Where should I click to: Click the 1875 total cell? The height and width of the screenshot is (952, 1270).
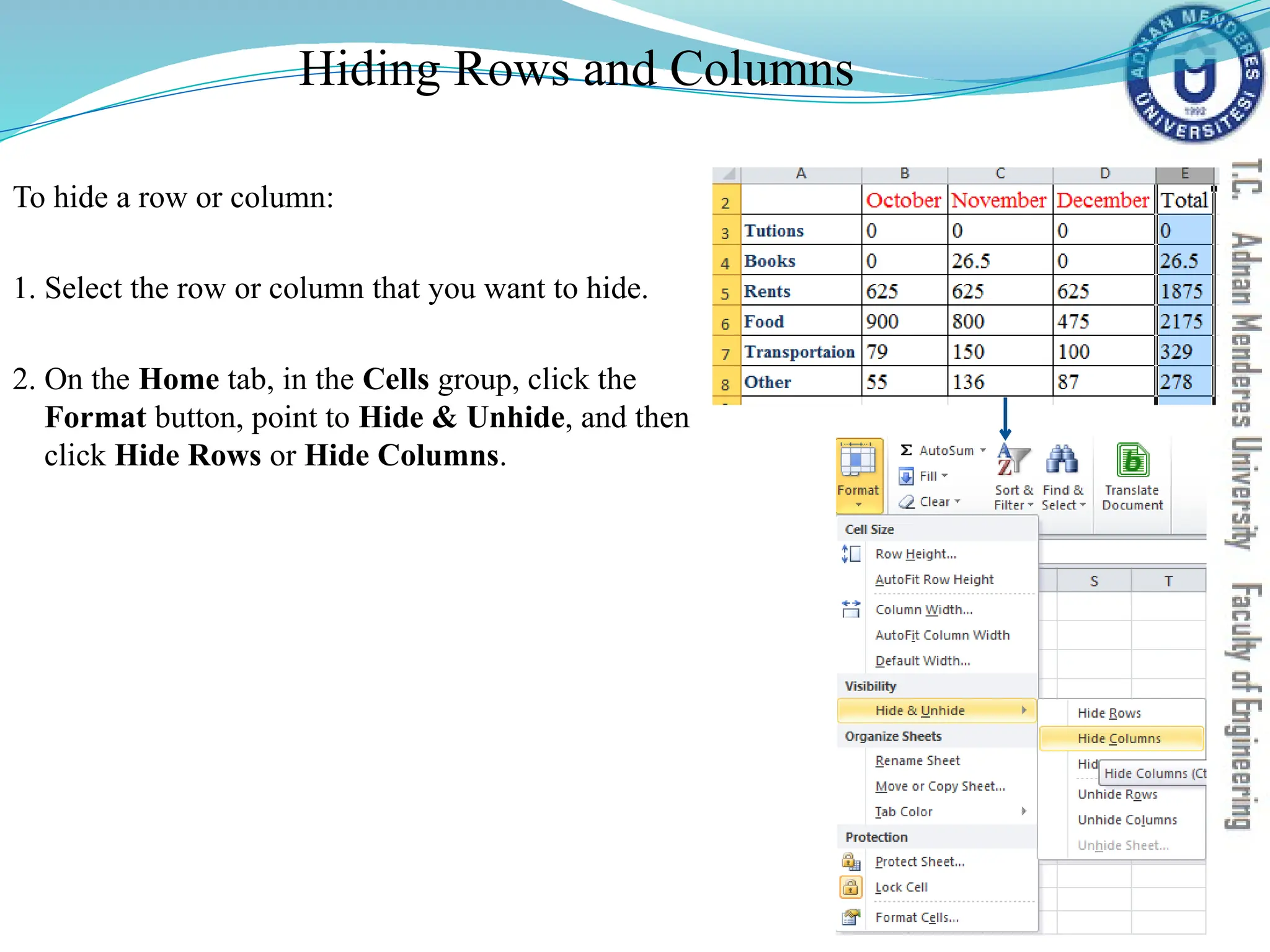tap(1184, 291)
